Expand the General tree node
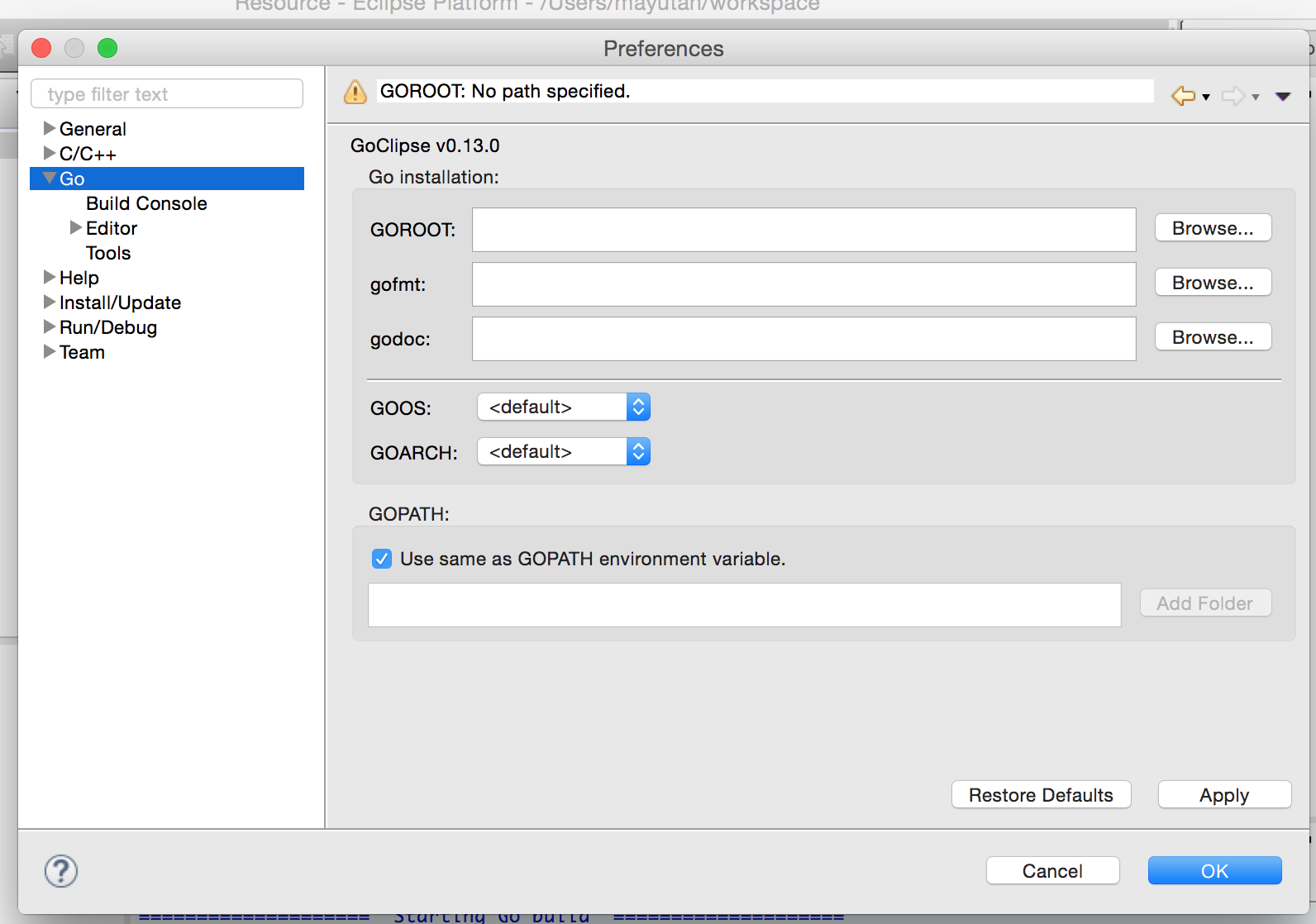The width and height of the screenshot is (1316, 924). 50,128
